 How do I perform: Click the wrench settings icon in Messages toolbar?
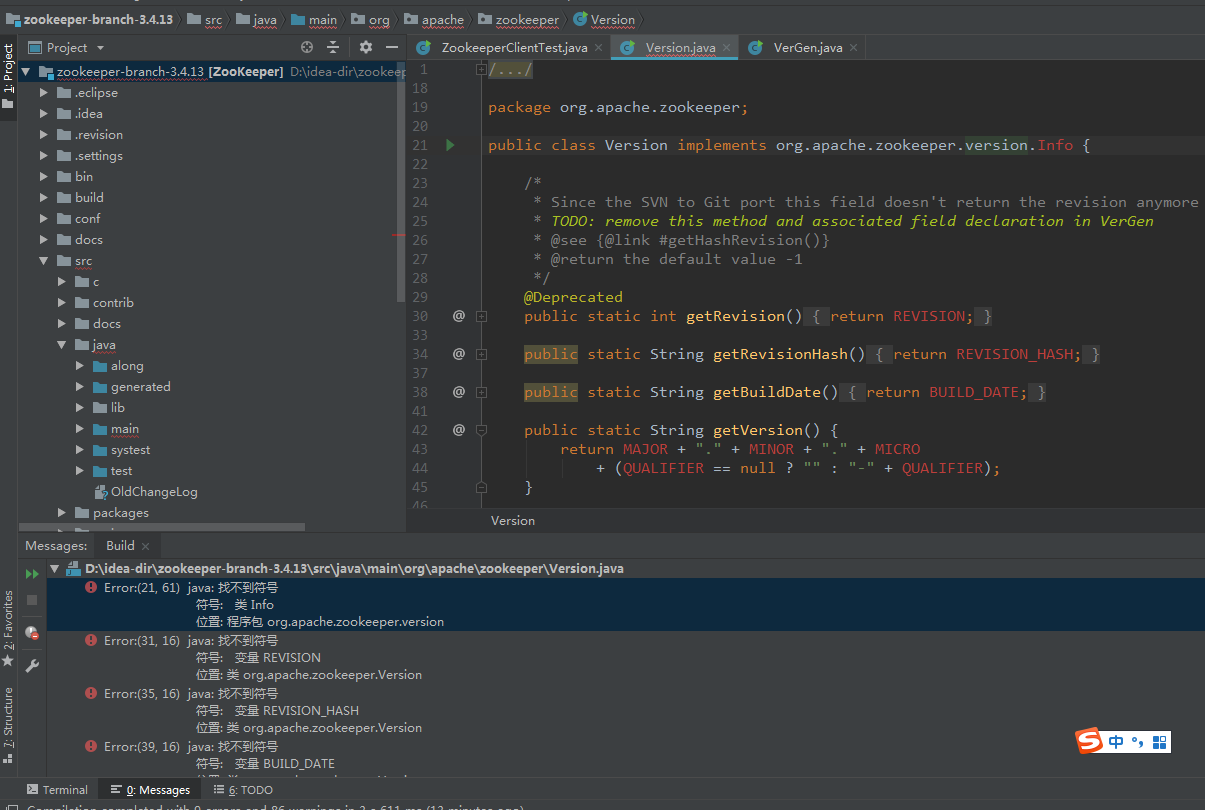(32, 665)
